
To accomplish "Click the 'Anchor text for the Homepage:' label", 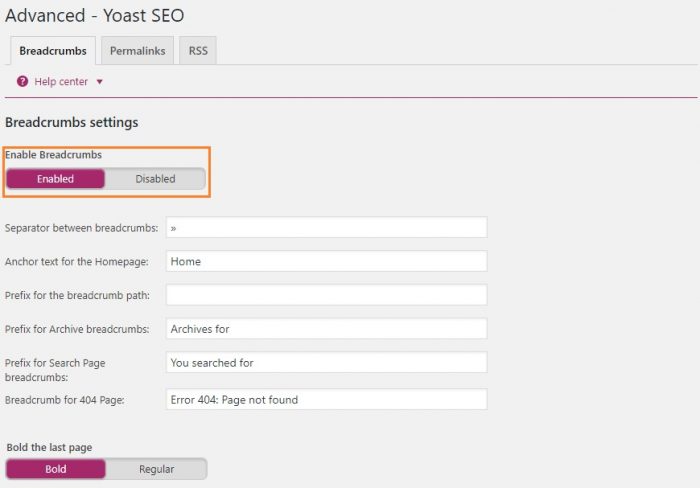I will 77,262.
